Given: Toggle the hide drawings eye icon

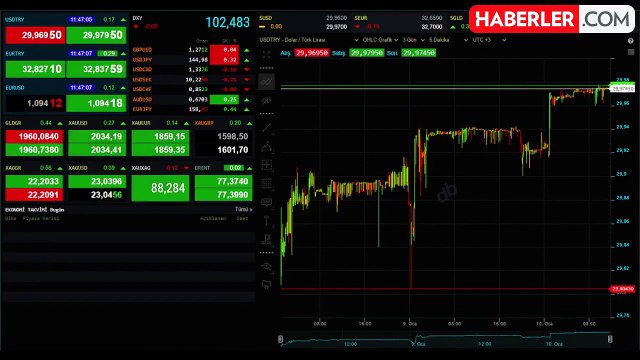Looking at the screenshot, I should (266, 100).
